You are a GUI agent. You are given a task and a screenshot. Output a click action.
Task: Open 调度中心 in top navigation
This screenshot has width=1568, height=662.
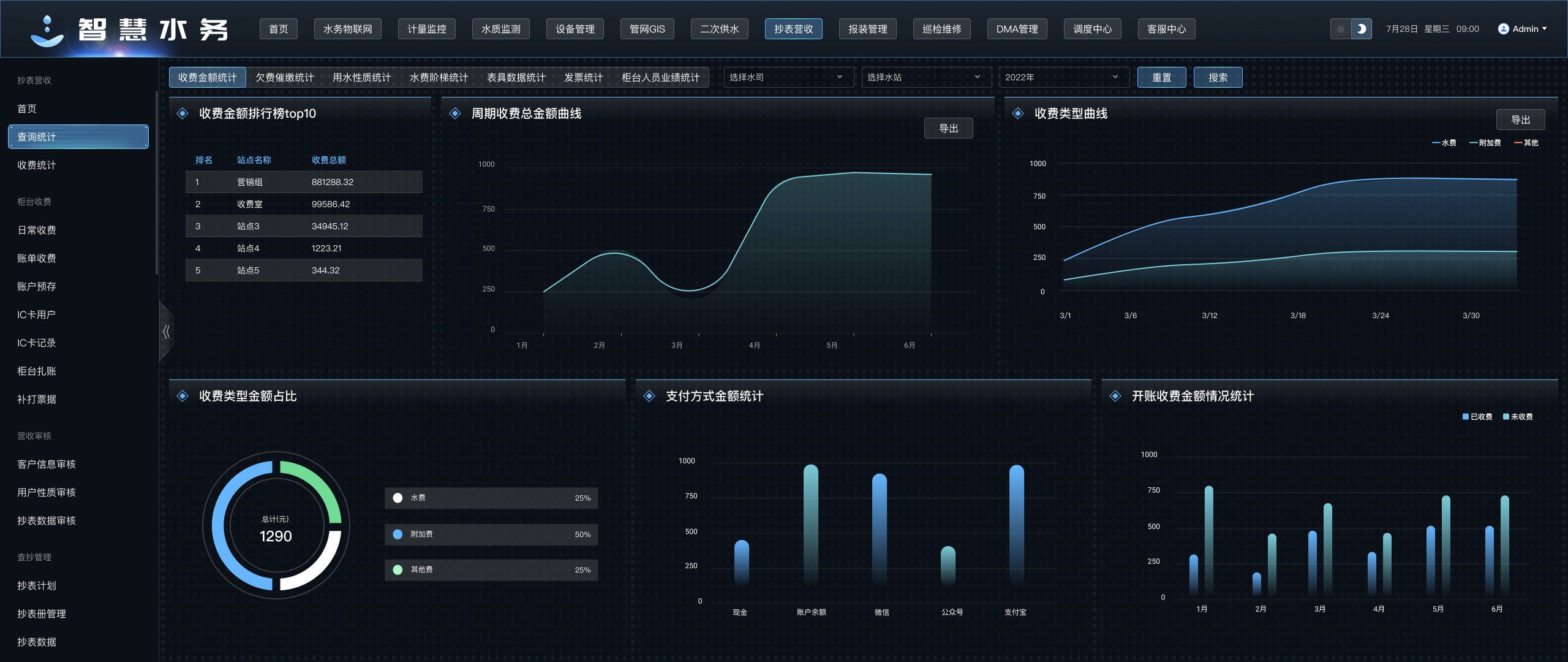(x=1092, y=29)
